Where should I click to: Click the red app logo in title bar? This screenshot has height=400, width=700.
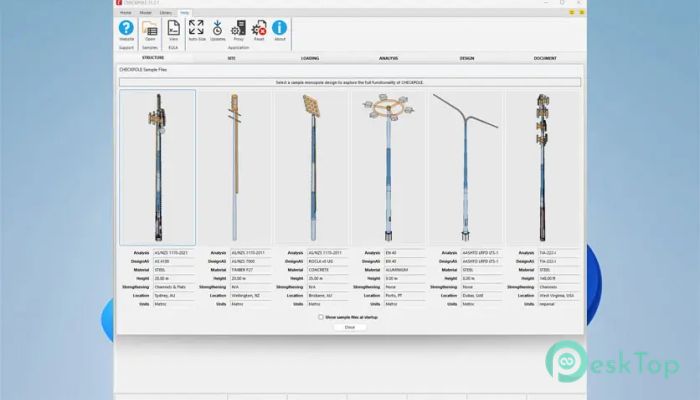119,2
